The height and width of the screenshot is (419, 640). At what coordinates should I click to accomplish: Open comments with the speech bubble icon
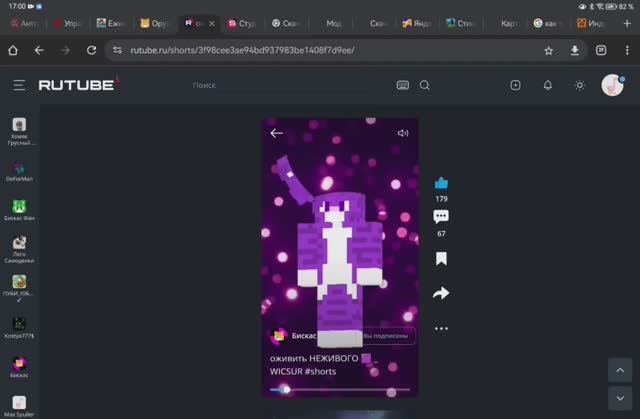click(x=441, y=216)
